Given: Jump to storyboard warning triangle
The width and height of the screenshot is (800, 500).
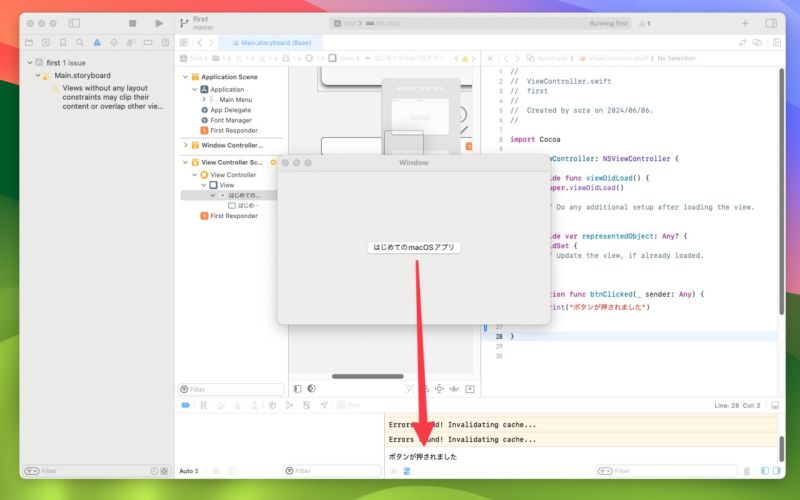Looking at the screenshot, I should click(465, 58).
